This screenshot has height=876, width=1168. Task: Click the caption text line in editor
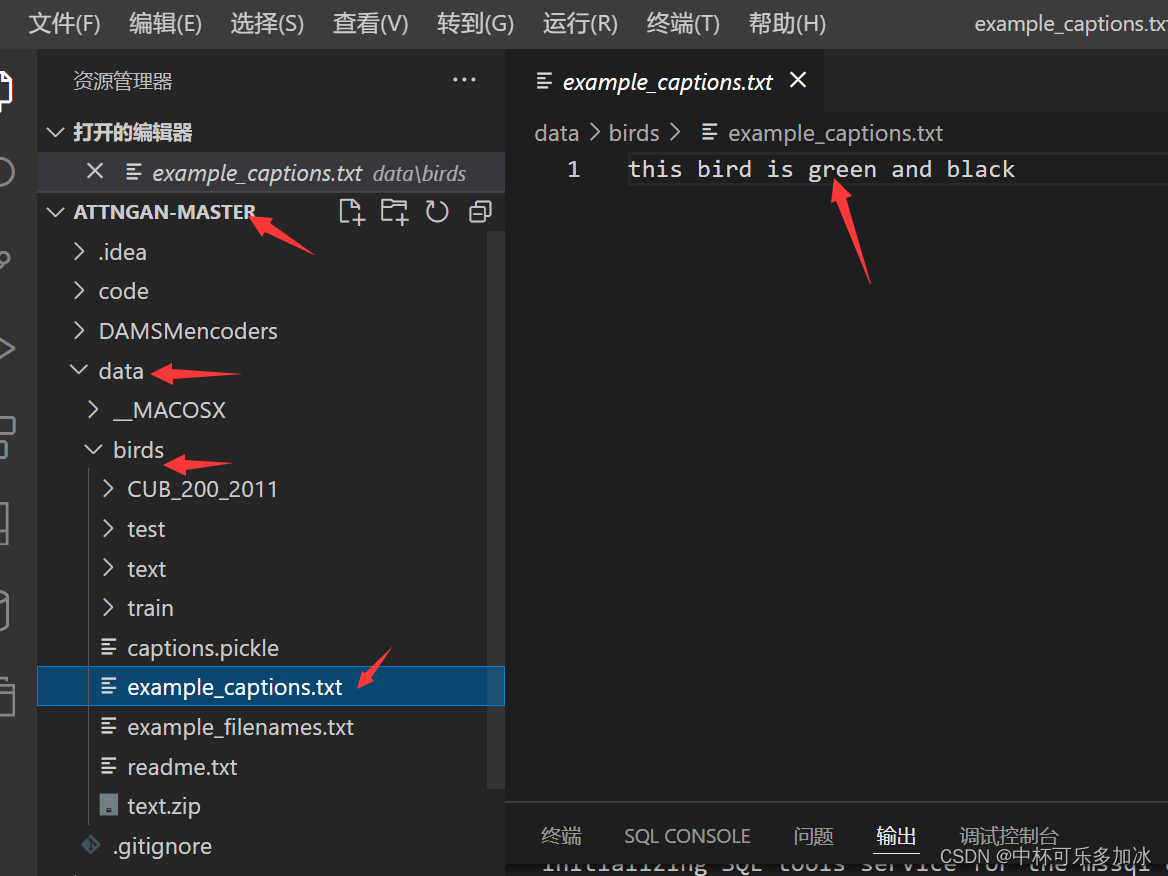coord(821,169)
